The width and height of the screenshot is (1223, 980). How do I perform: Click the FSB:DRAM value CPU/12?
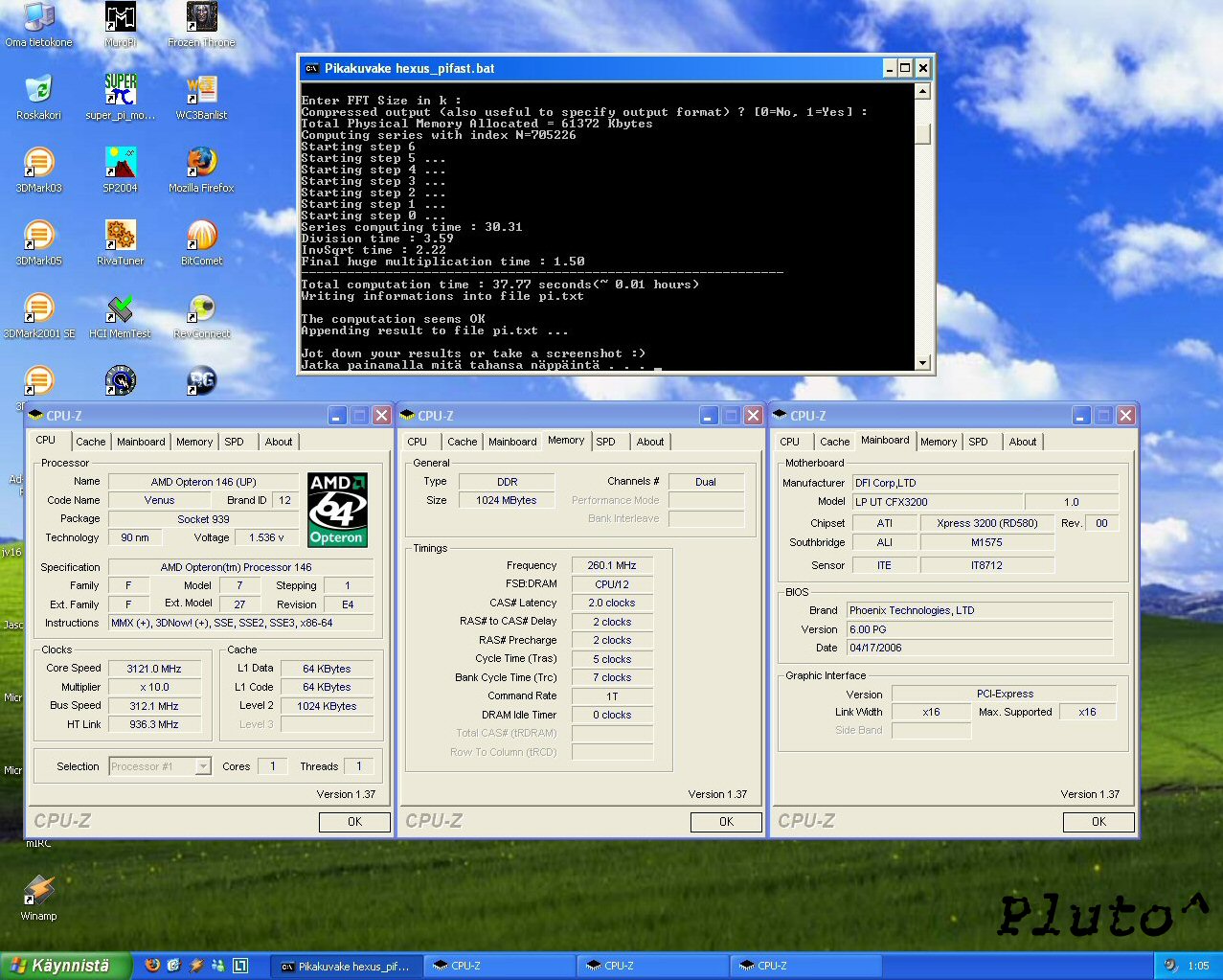pos(612,584)
